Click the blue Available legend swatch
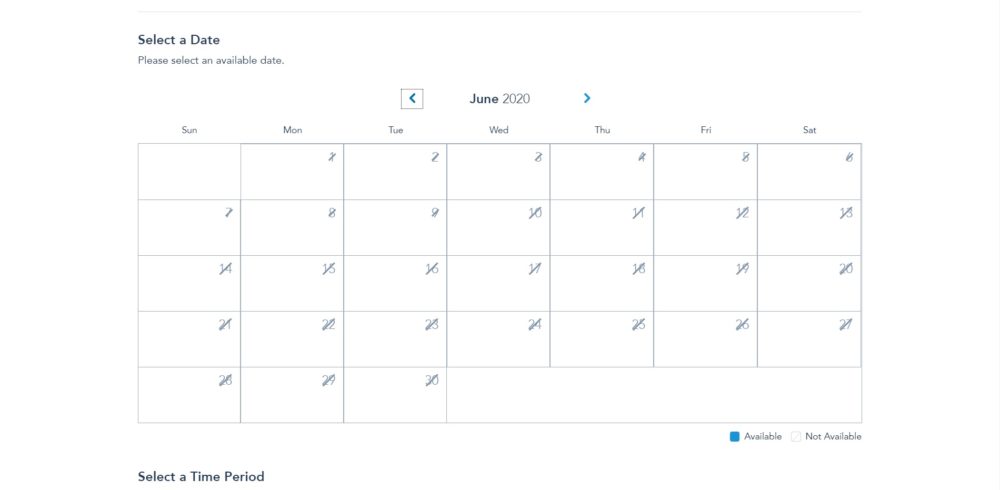Screen dimensions: 1000x490 point(735,436)
